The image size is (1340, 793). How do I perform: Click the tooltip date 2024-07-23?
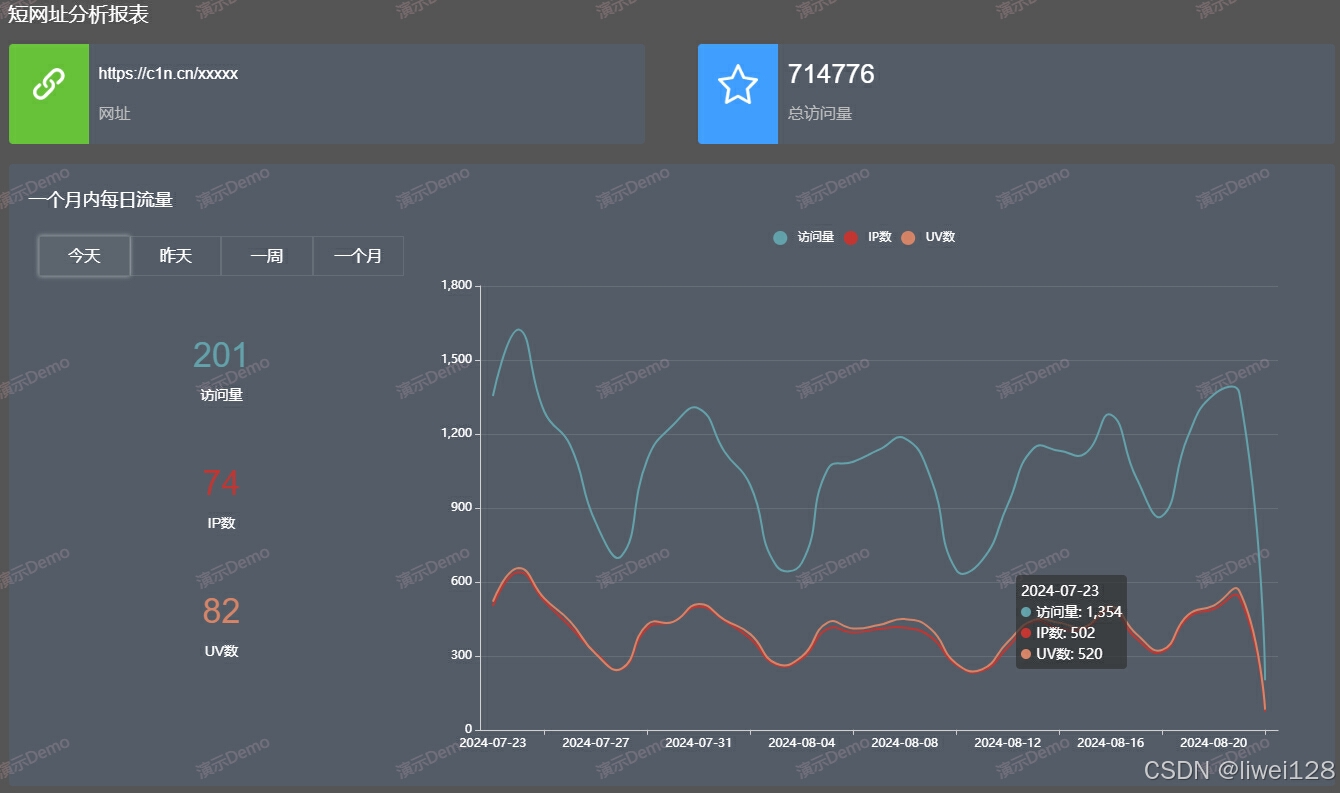(1060, 591)
